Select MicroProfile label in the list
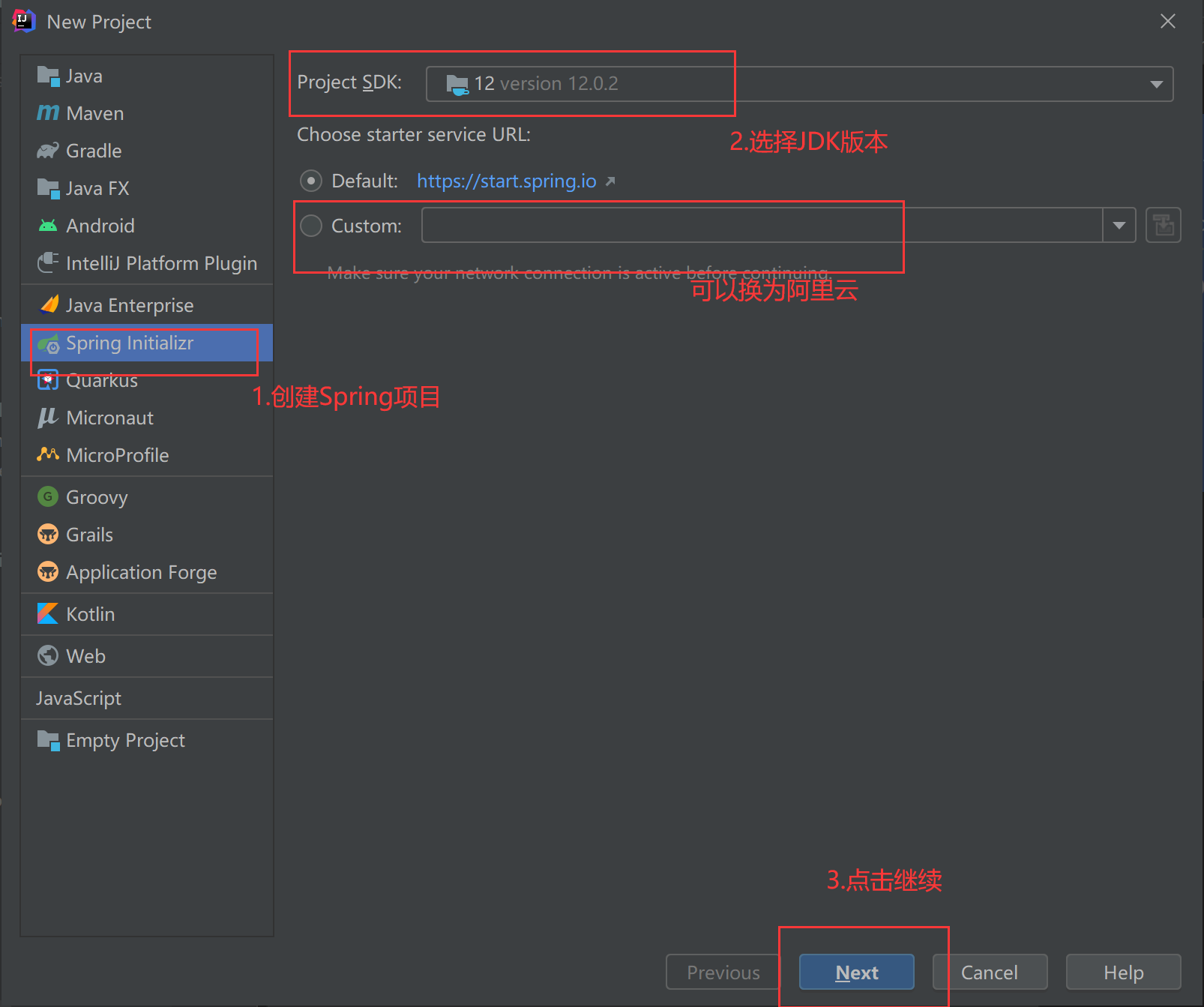Viewport: 1204px width, 1007px height. point(118,455)
